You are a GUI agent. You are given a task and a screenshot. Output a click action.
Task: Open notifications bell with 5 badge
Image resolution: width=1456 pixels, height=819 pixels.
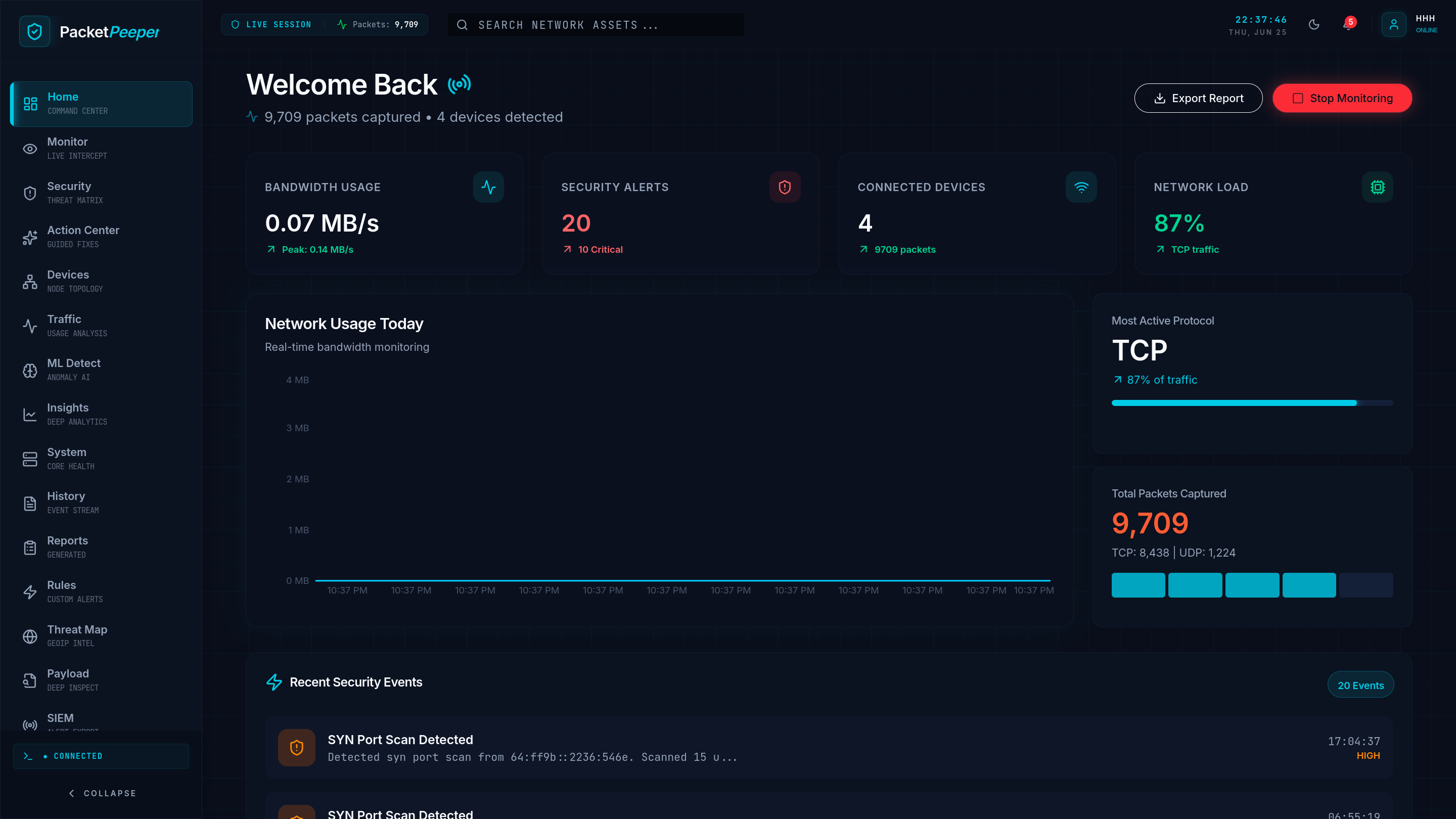click(x=1349, y=24)
